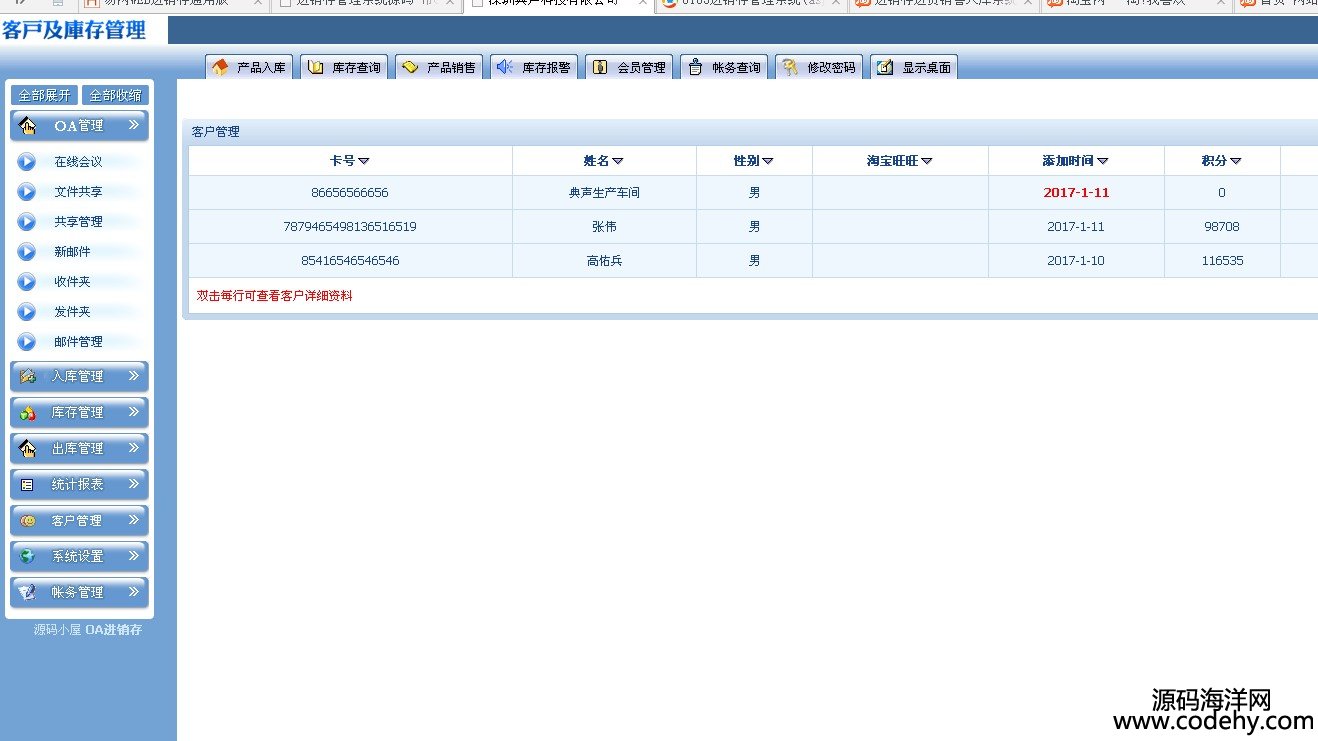
Task: Click the card icon on 会员管理 tab
Action: coord(600,67)
